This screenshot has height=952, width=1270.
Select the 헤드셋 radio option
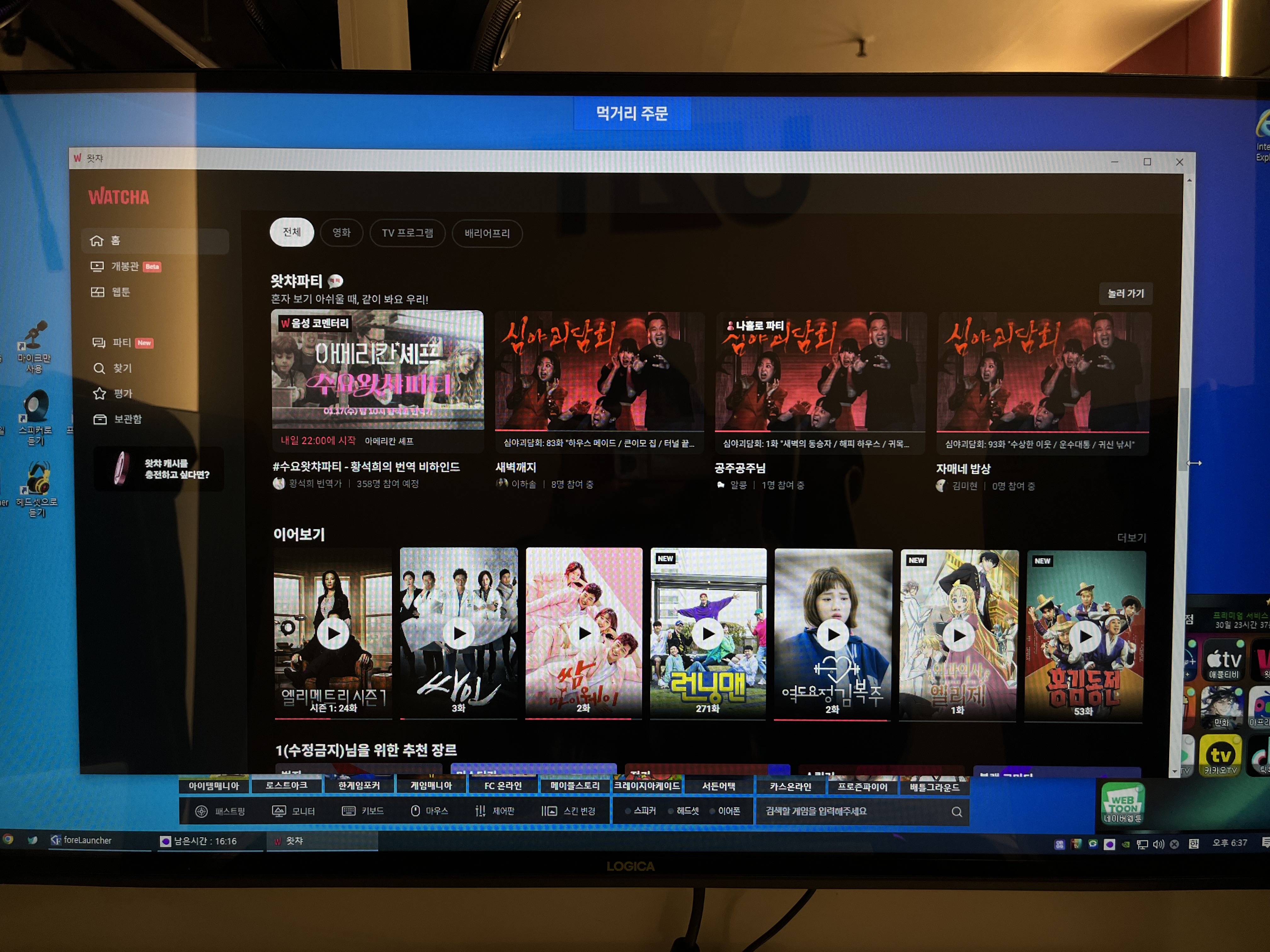(683, 811)
